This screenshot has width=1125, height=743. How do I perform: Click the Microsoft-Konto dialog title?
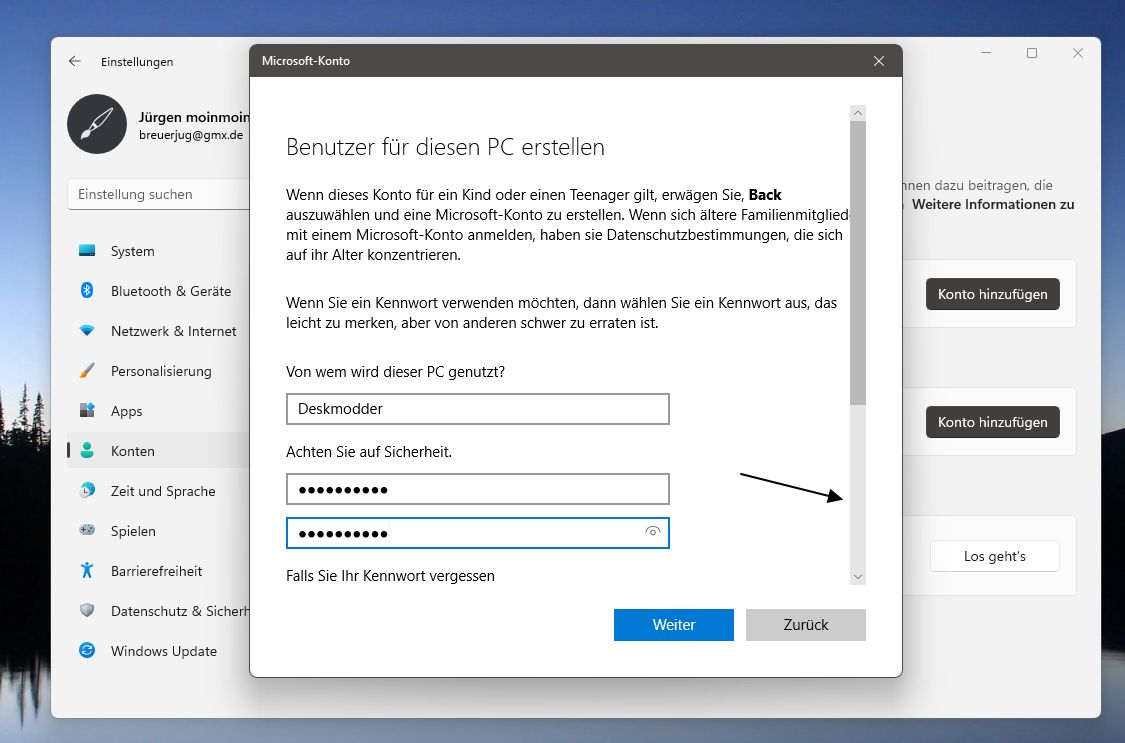click(x=306, y=61)
